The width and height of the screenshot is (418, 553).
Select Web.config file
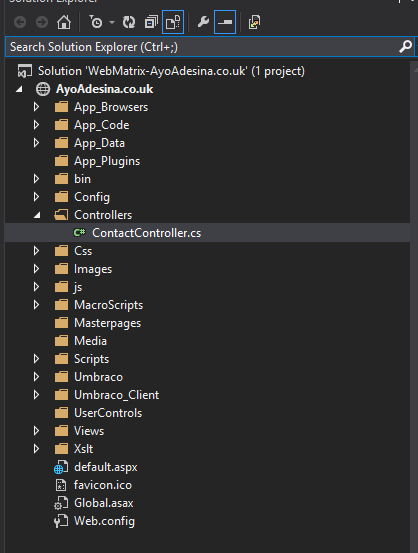coord(104,521)
